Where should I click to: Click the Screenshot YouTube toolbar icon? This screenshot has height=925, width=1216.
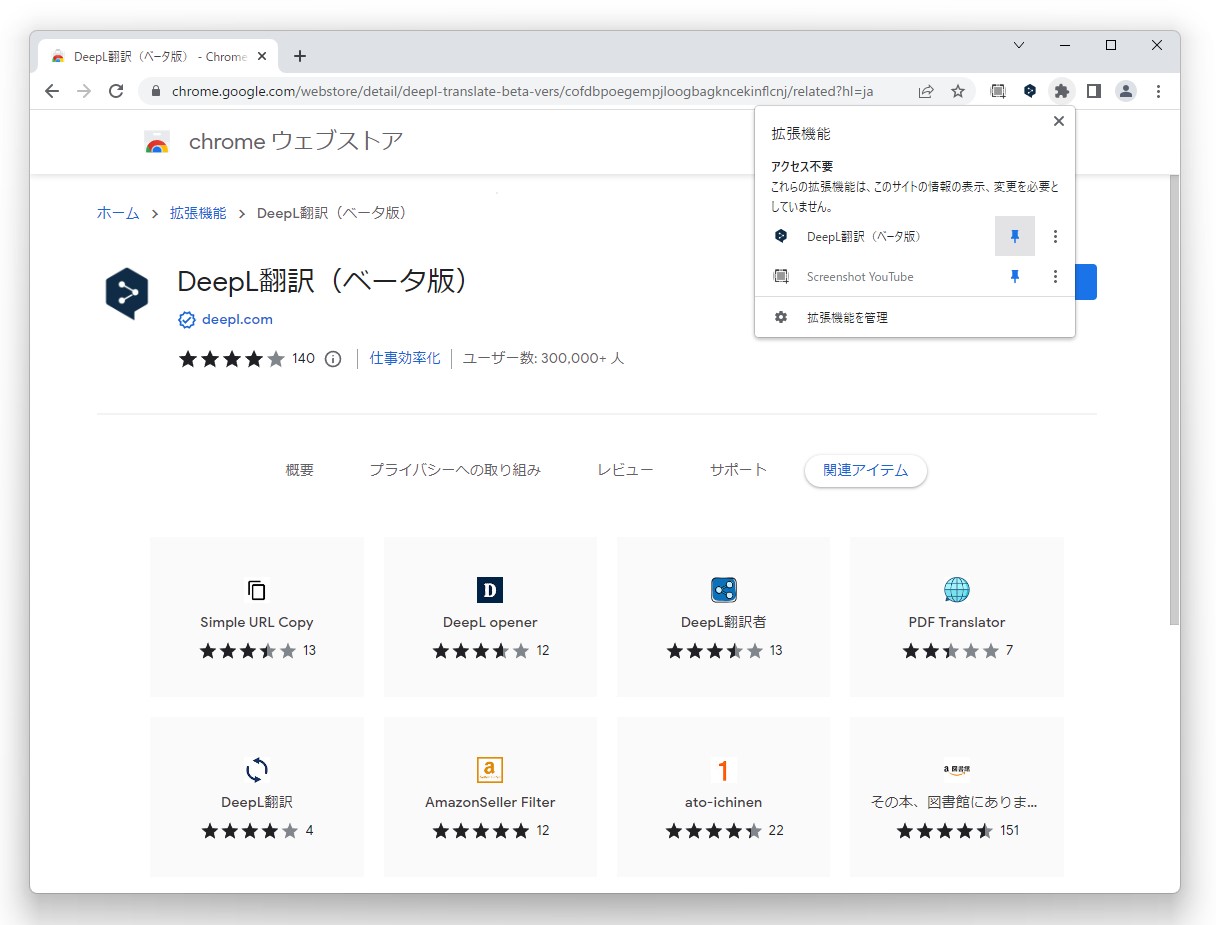pyautogui.click(x=997, y=91)
